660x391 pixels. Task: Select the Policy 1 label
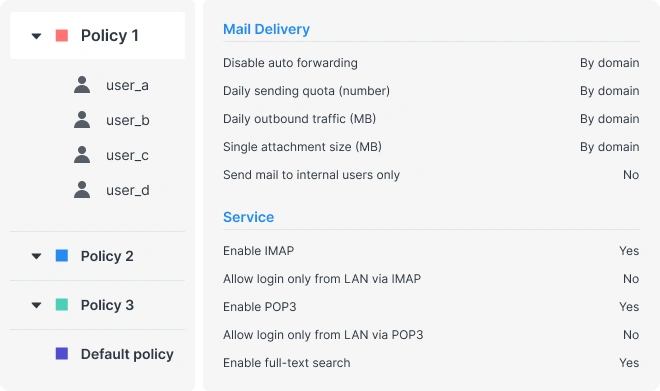(x=109, y=36)
